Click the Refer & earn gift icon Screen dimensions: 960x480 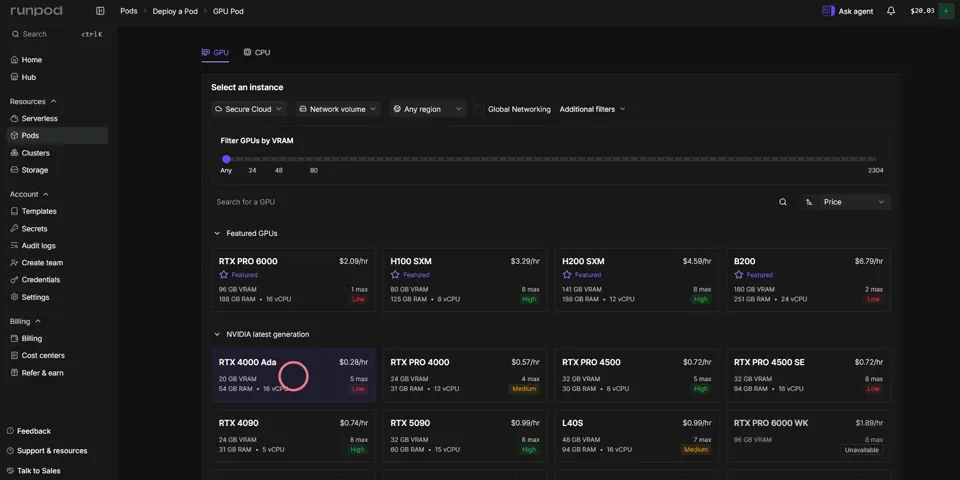click(15, 373)
